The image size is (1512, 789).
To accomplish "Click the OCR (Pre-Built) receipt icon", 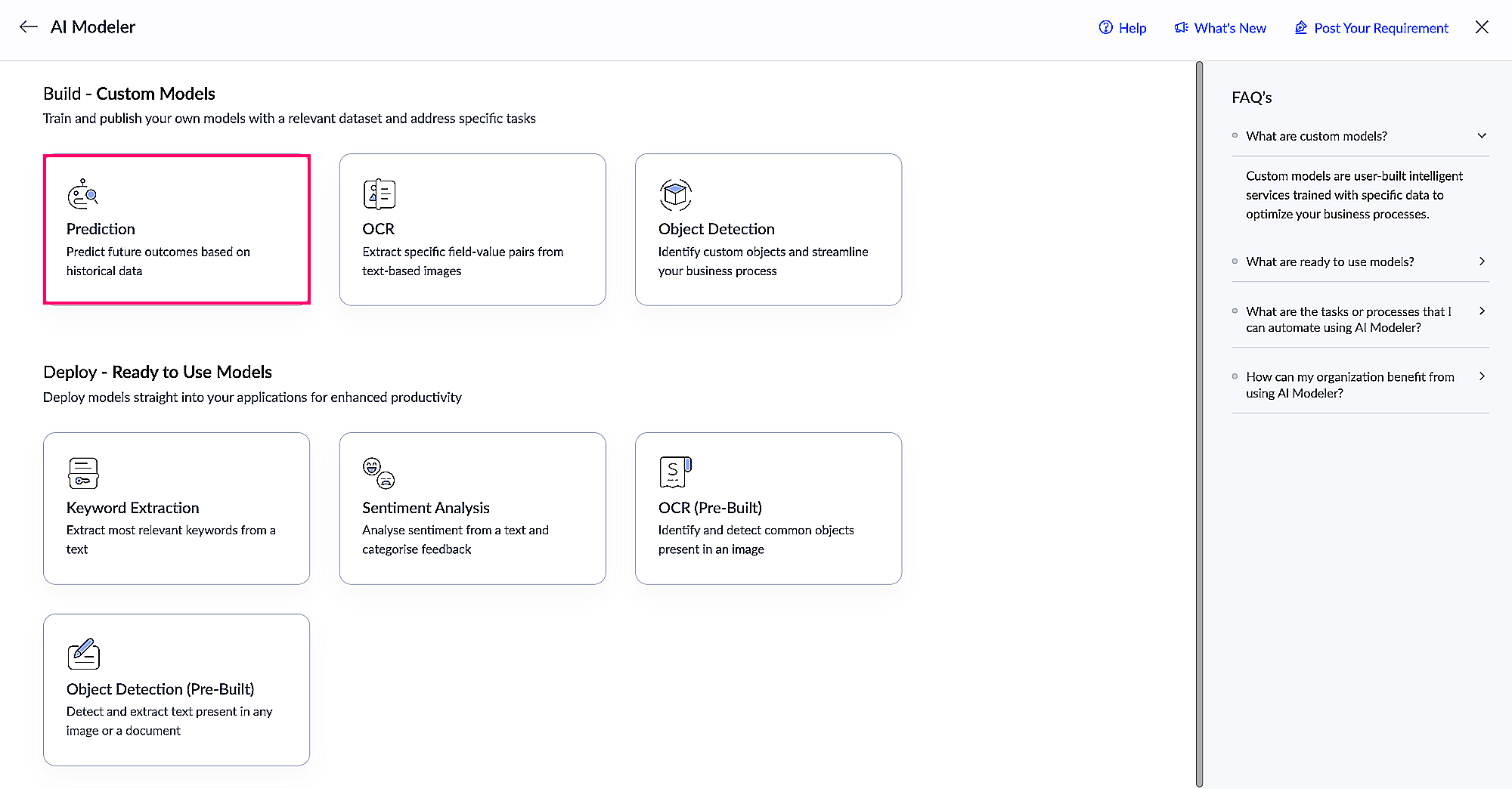I will pyautogui.click(x=675, y=473).
